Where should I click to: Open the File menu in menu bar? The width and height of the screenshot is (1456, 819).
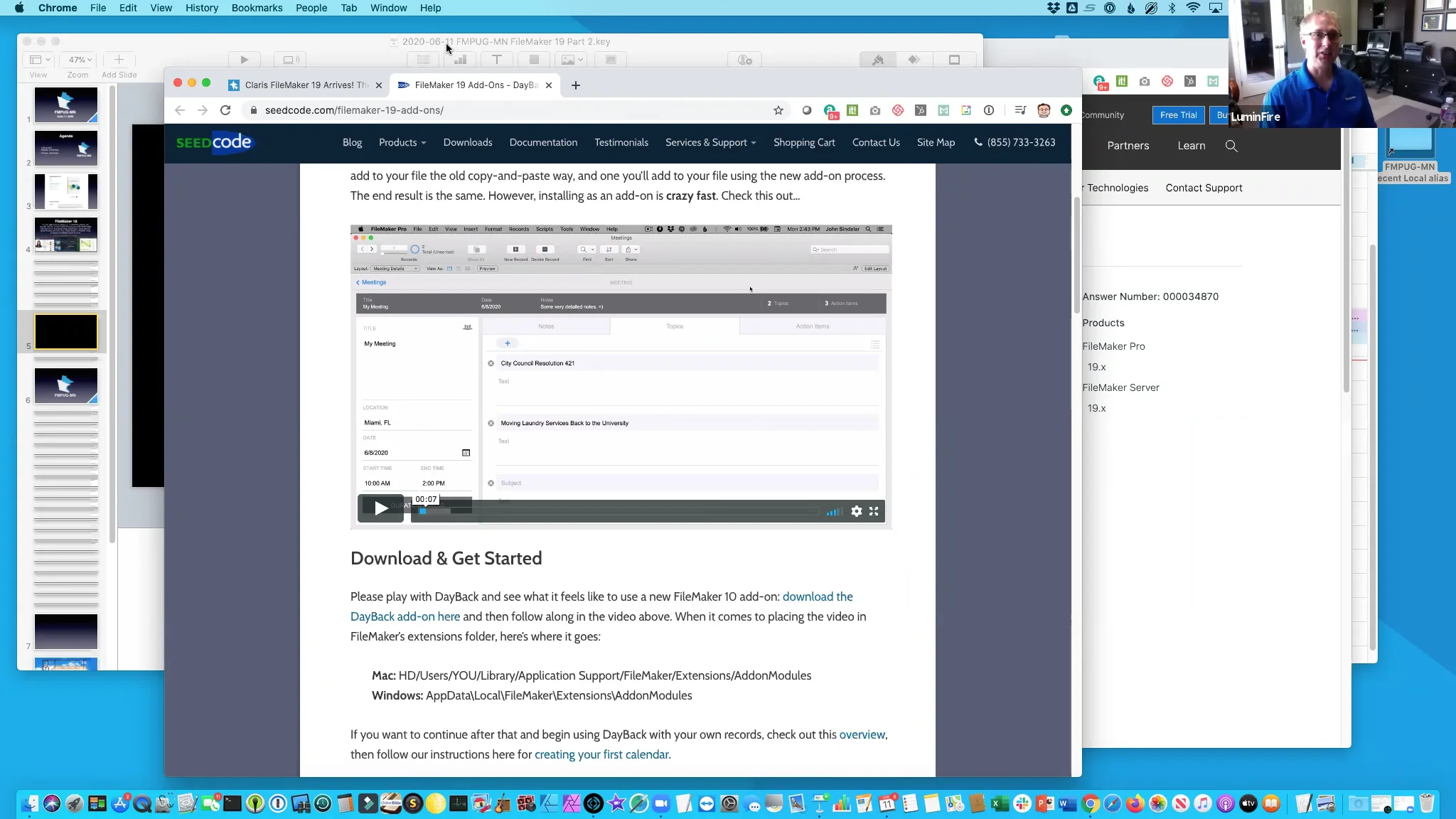[x=98, y=8]
